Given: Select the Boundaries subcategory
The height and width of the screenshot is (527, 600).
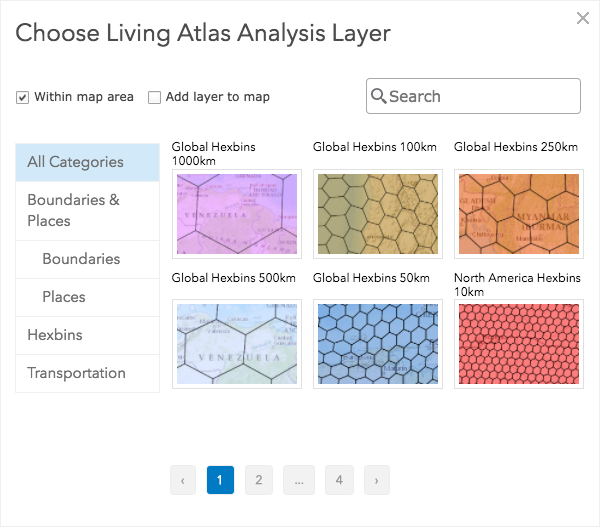Looking at the screenshot, I should (87, 259).
